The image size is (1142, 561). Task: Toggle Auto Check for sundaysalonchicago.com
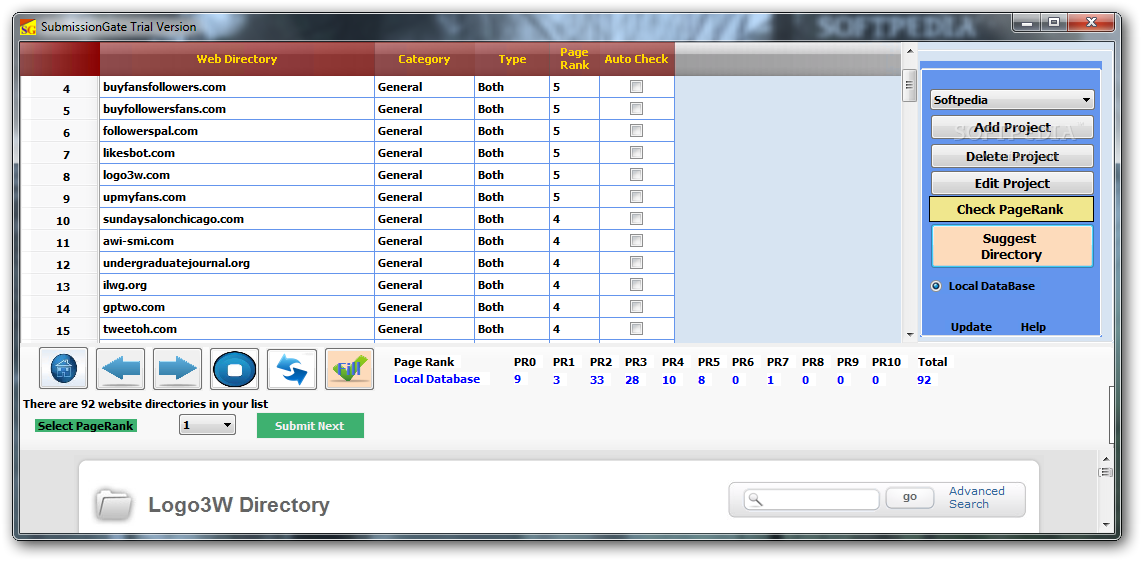[x=637, y=219]
